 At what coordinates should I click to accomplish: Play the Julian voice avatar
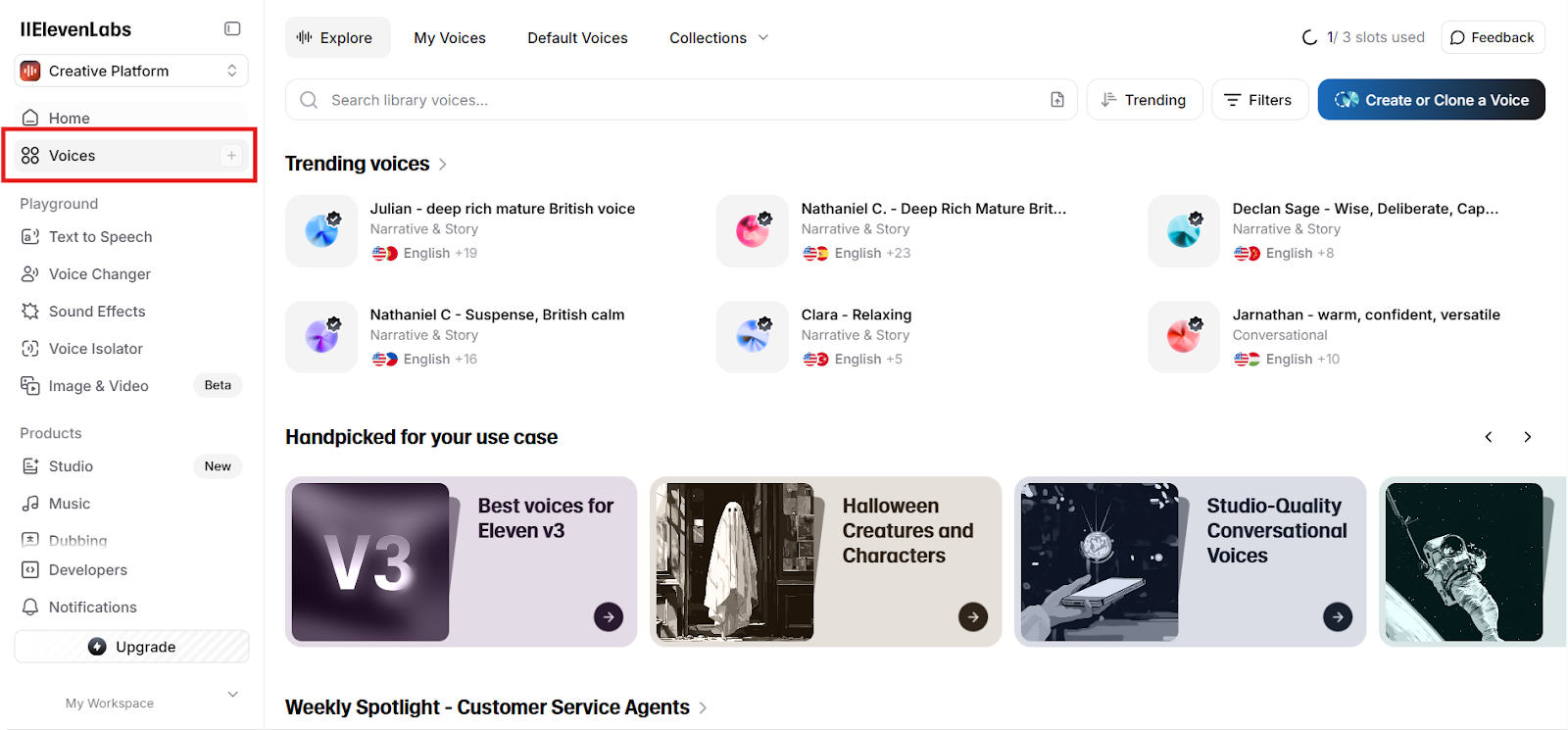[x=321, y=231]
